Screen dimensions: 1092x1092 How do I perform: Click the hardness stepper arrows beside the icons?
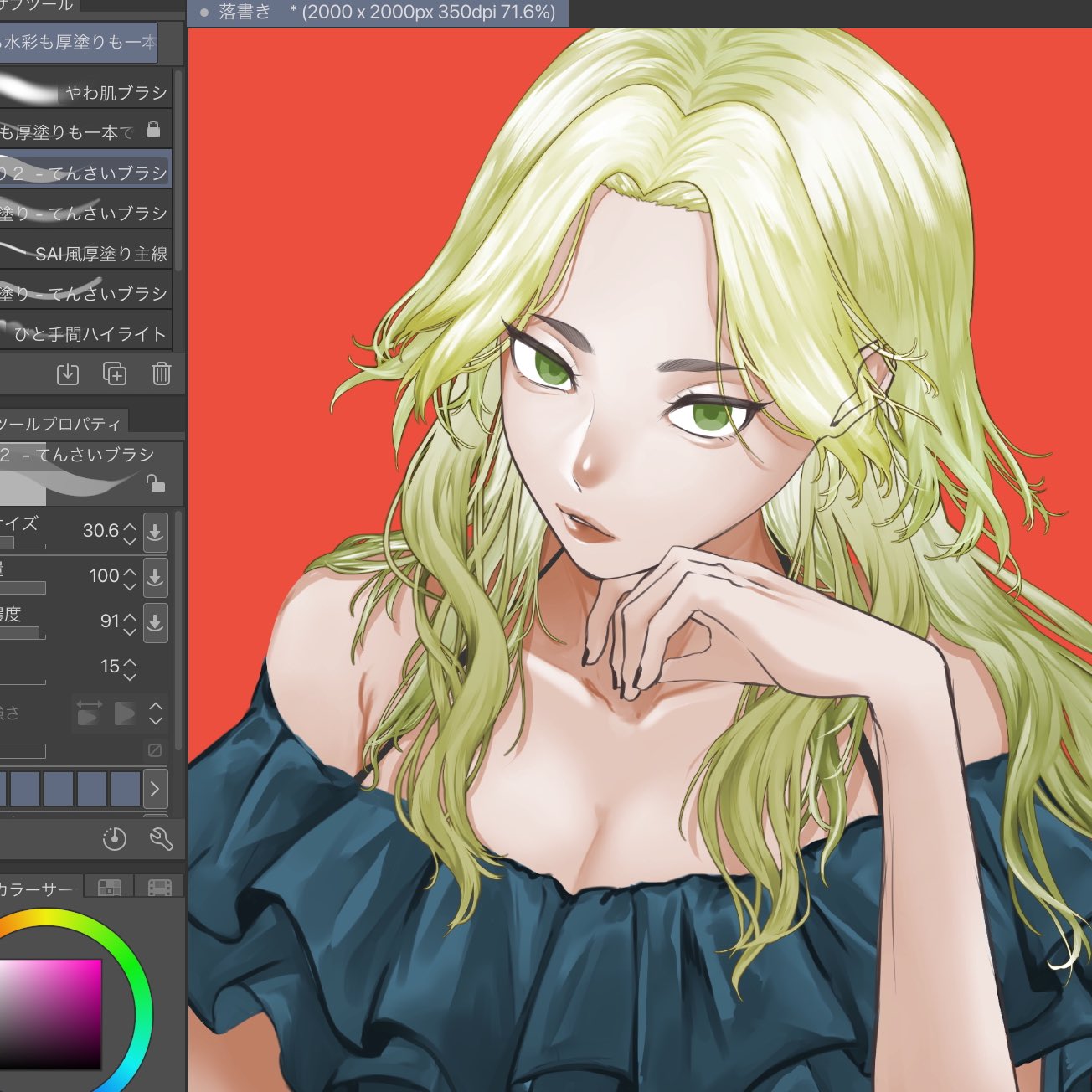pyautogui.click(x=156, y=713)
